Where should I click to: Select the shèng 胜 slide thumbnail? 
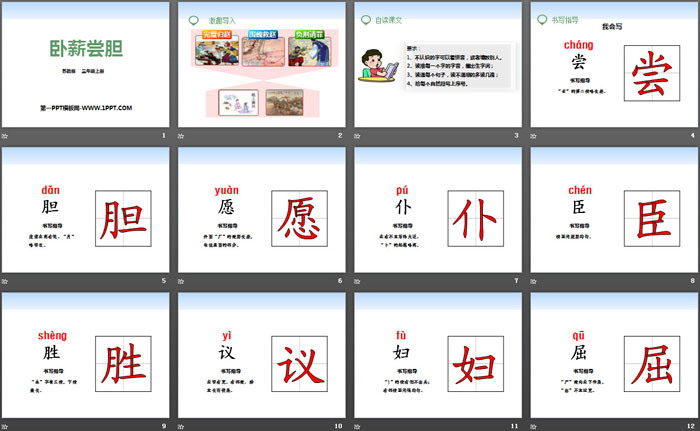tap(85, 355)
